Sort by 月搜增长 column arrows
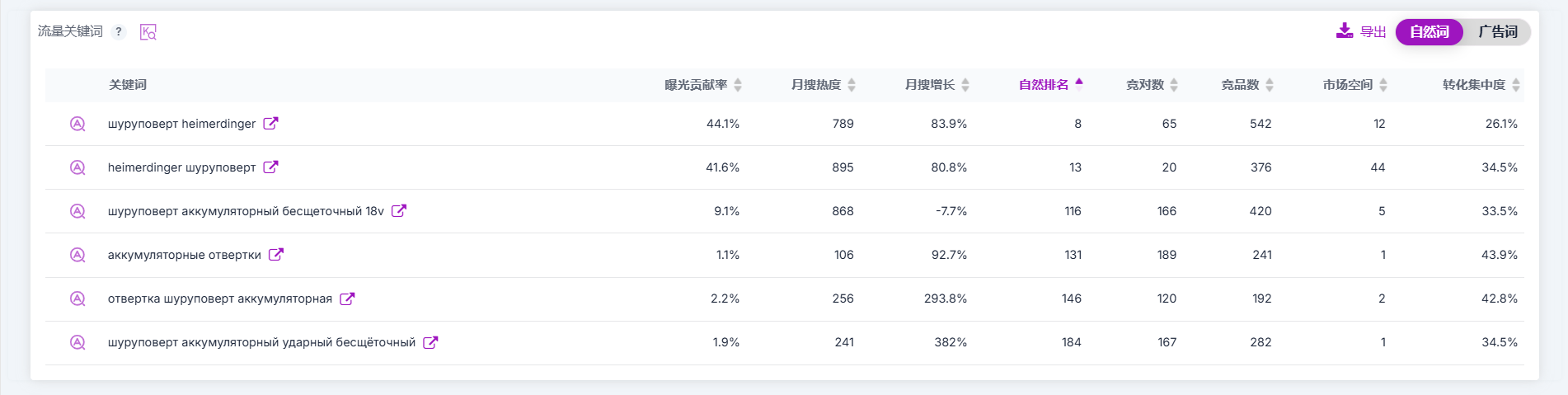This screenshot has height=395, width=1568. tap(965, 85)
